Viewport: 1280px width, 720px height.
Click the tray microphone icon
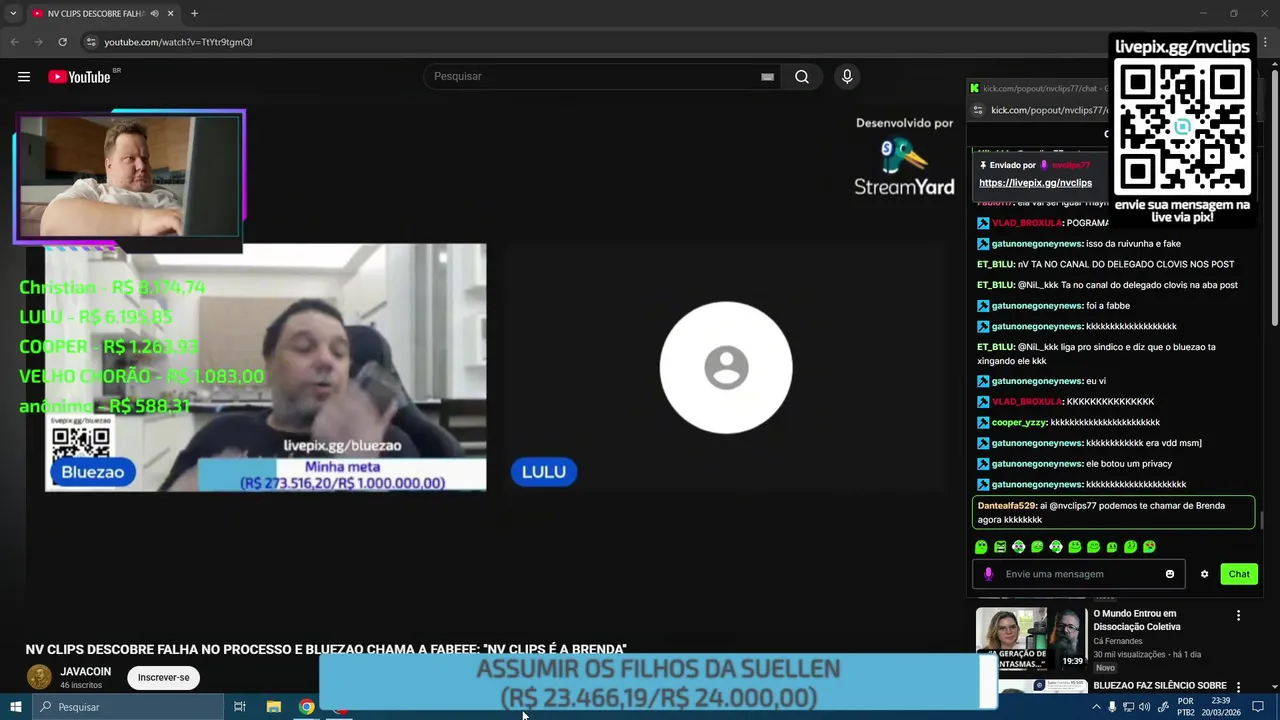click(x=1112, y=707)
